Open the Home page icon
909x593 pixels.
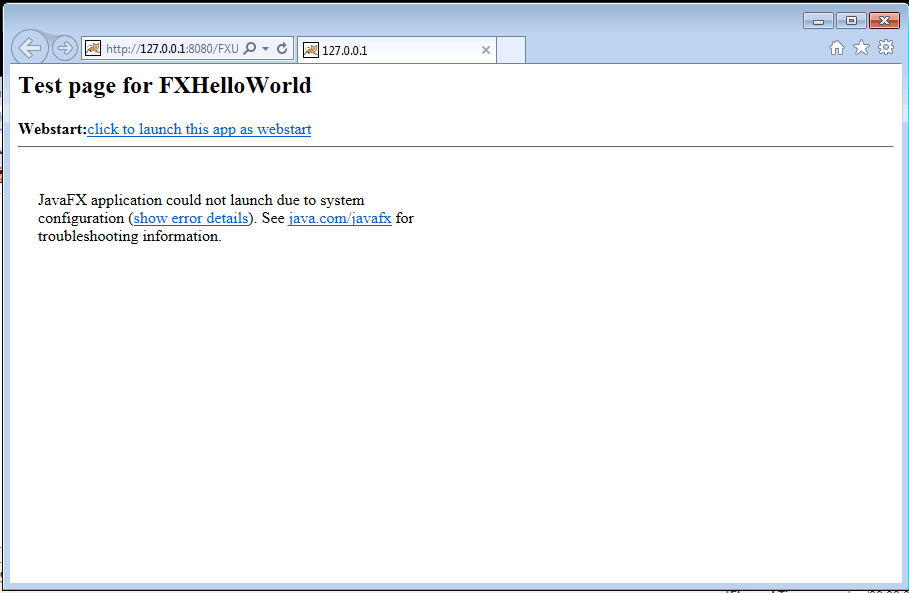[837, 48]
